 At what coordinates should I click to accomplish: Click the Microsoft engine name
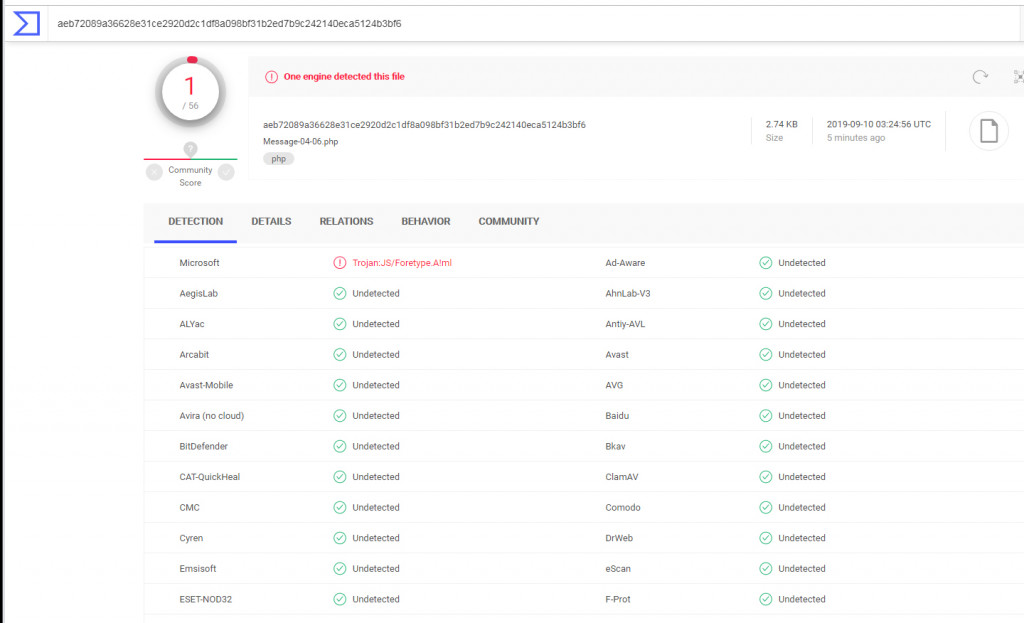click(x=199, y=263)
